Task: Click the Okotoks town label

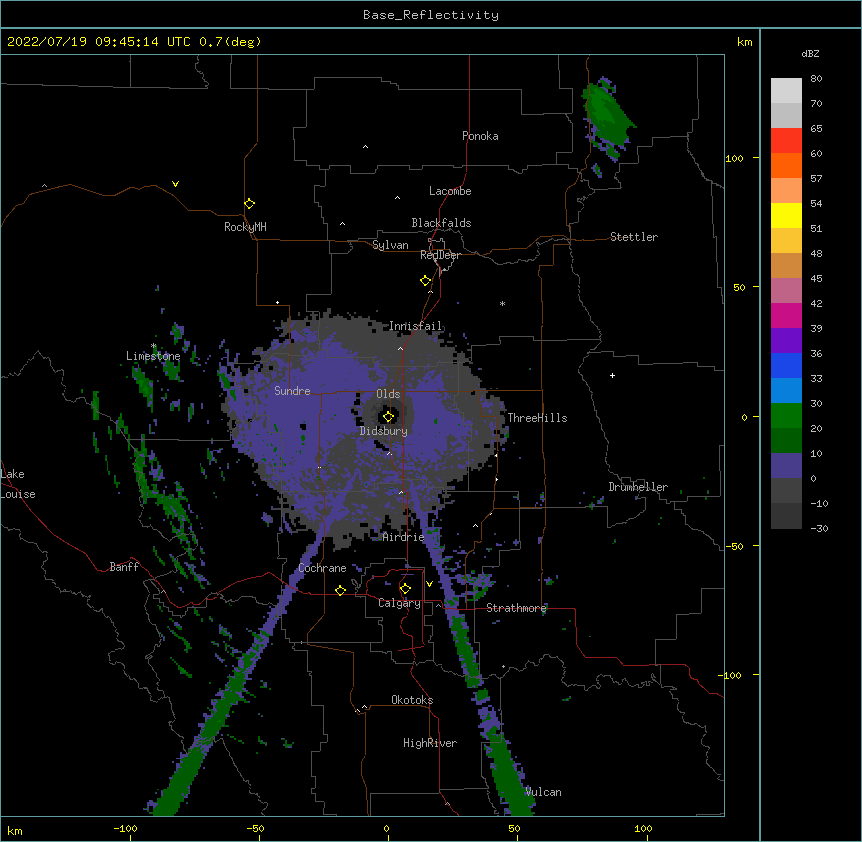Action: (412, 700)
